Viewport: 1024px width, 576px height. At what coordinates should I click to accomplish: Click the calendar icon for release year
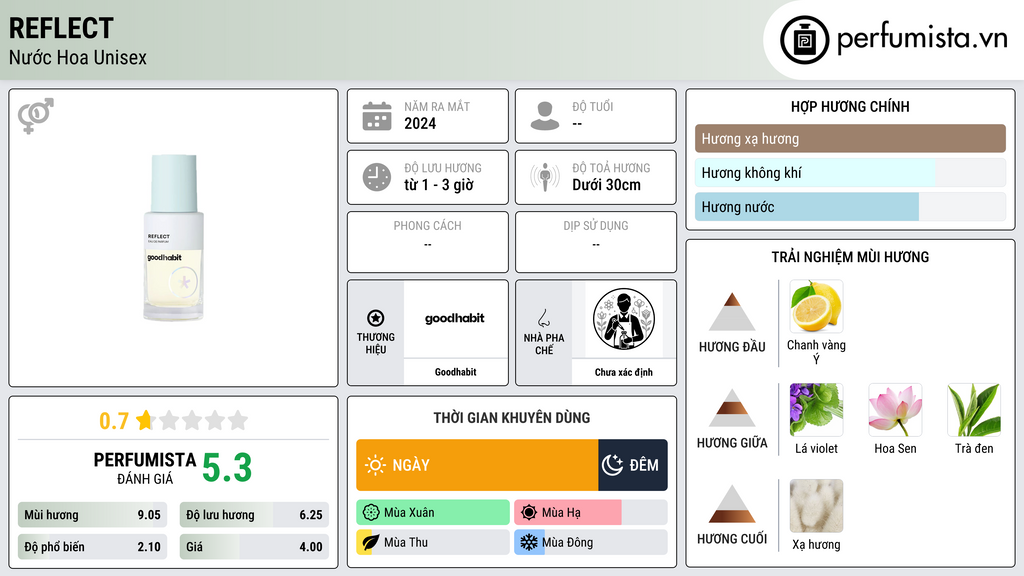(x=377, y=116)
